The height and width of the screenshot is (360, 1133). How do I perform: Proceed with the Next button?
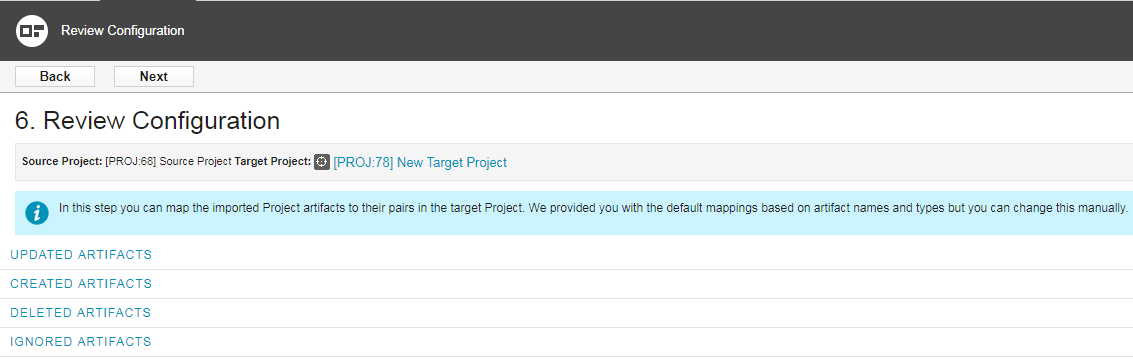coord(154,77)
